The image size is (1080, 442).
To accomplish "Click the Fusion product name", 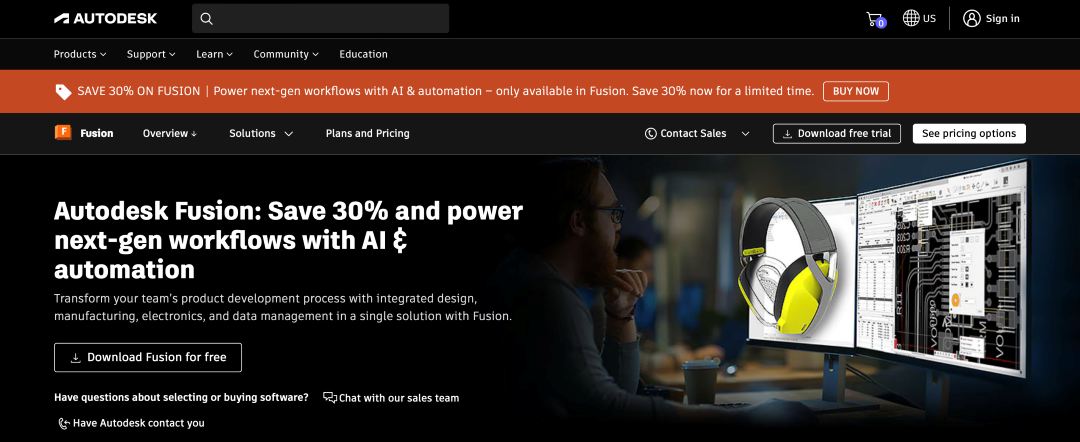I will [96, 134].
